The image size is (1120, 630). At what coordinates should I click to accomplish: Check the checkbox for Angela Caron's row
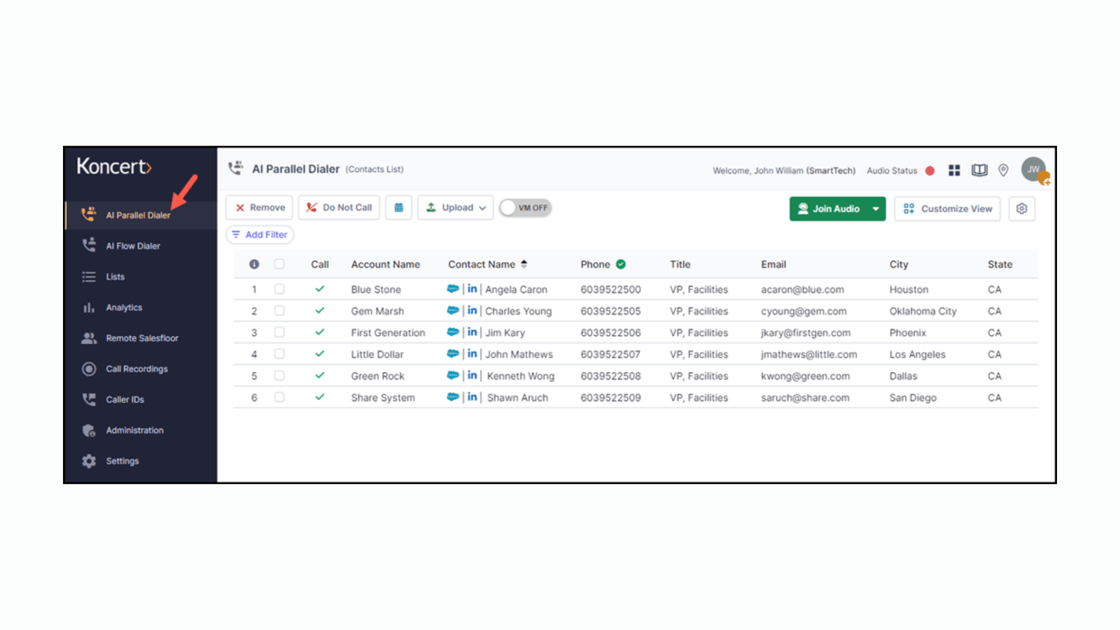pyautogui.click(x=280, y=289)
